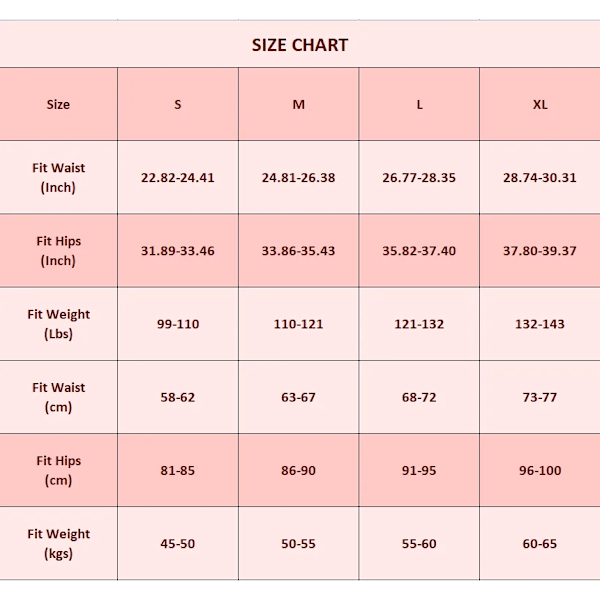Select the Fit Waist (cm) row label
This screenshot has width=600, height=600.
coord(58,397)
